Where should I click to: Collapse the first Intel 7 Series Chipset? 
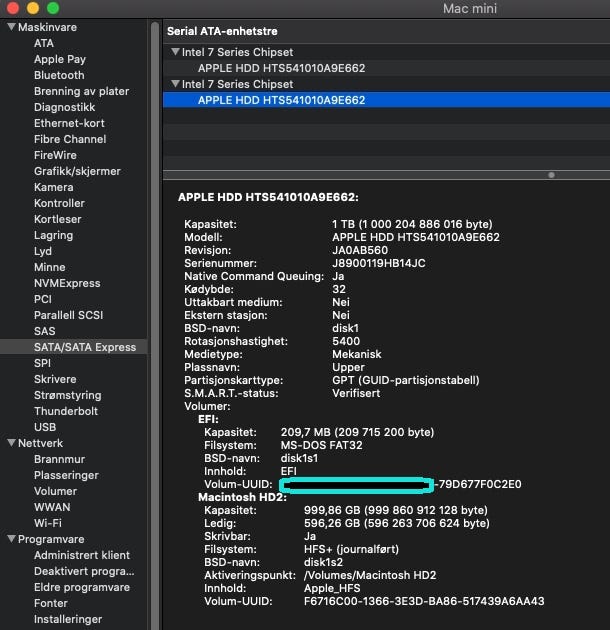coord(175,52)
